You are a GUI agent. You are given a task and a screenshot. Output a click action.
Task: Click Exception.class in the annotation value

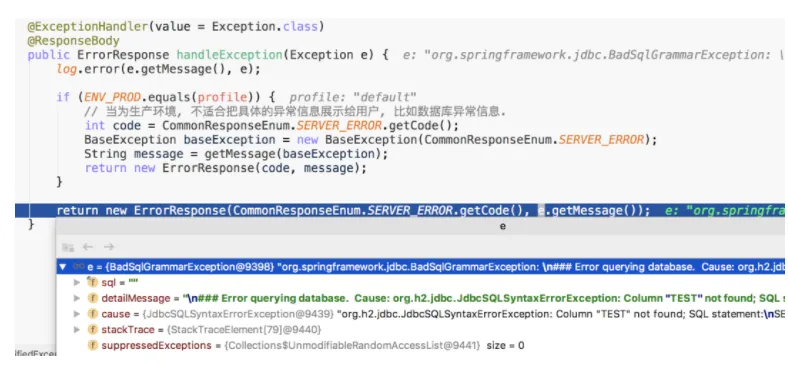[265, 26]
